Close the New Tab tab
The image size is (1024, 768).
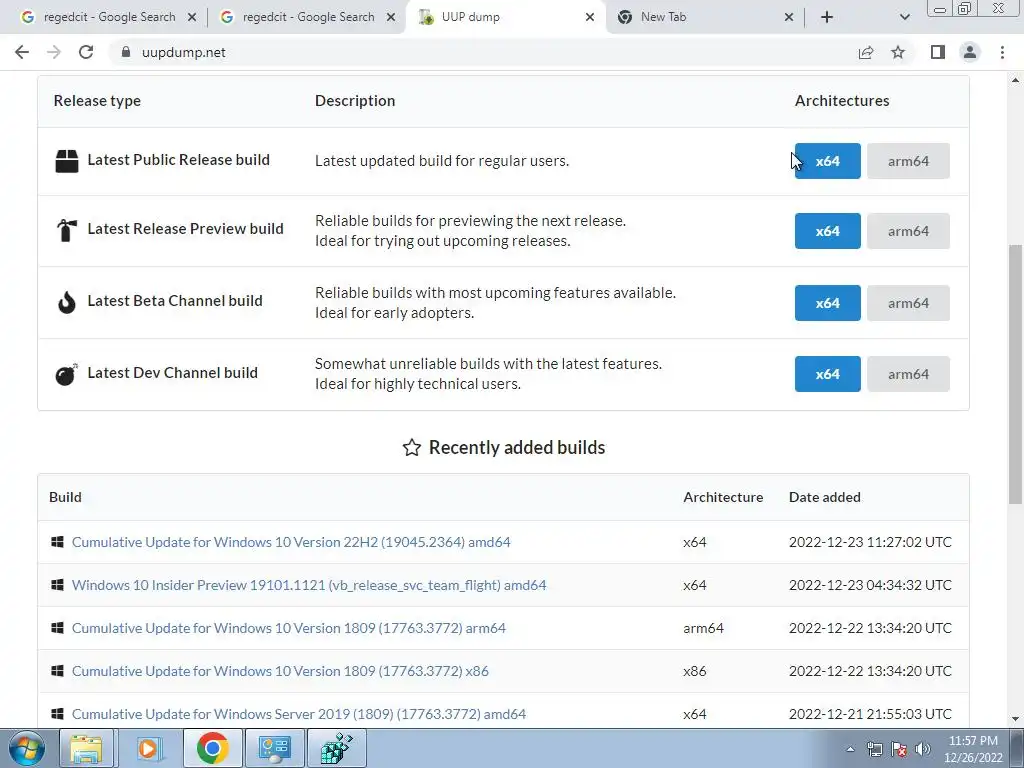(789, 17)
